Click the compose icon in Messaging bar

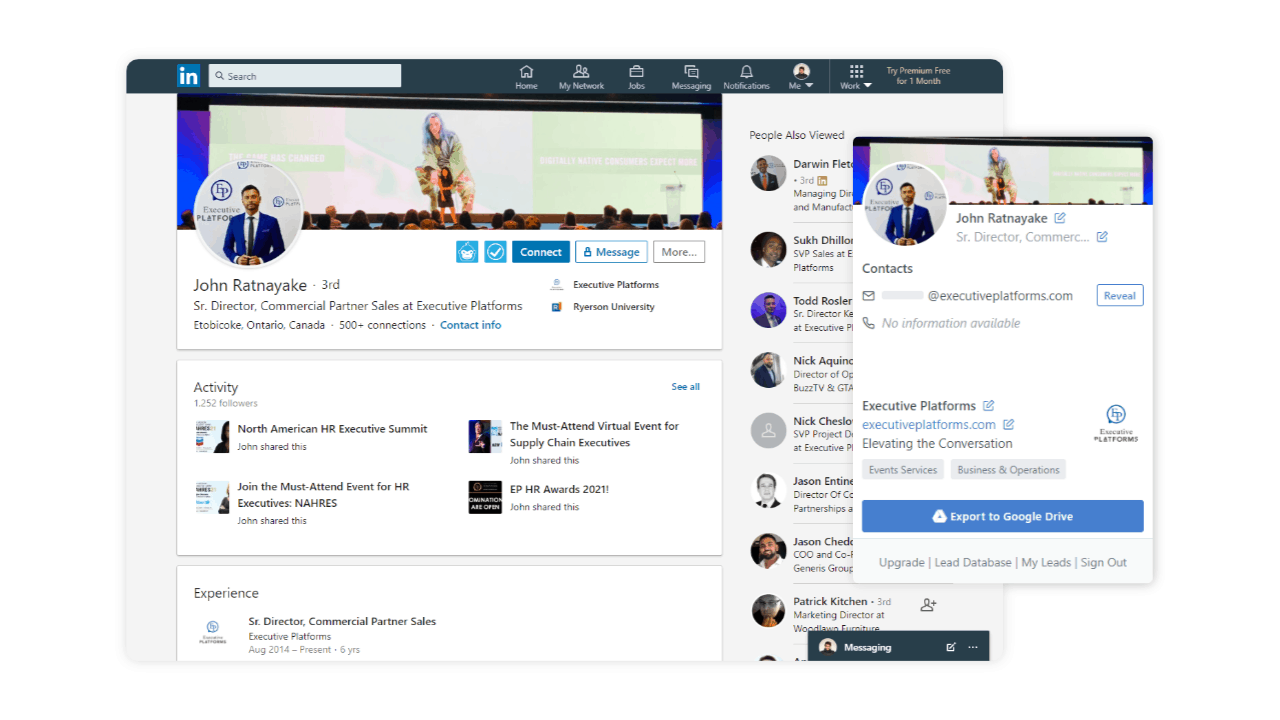951,647
